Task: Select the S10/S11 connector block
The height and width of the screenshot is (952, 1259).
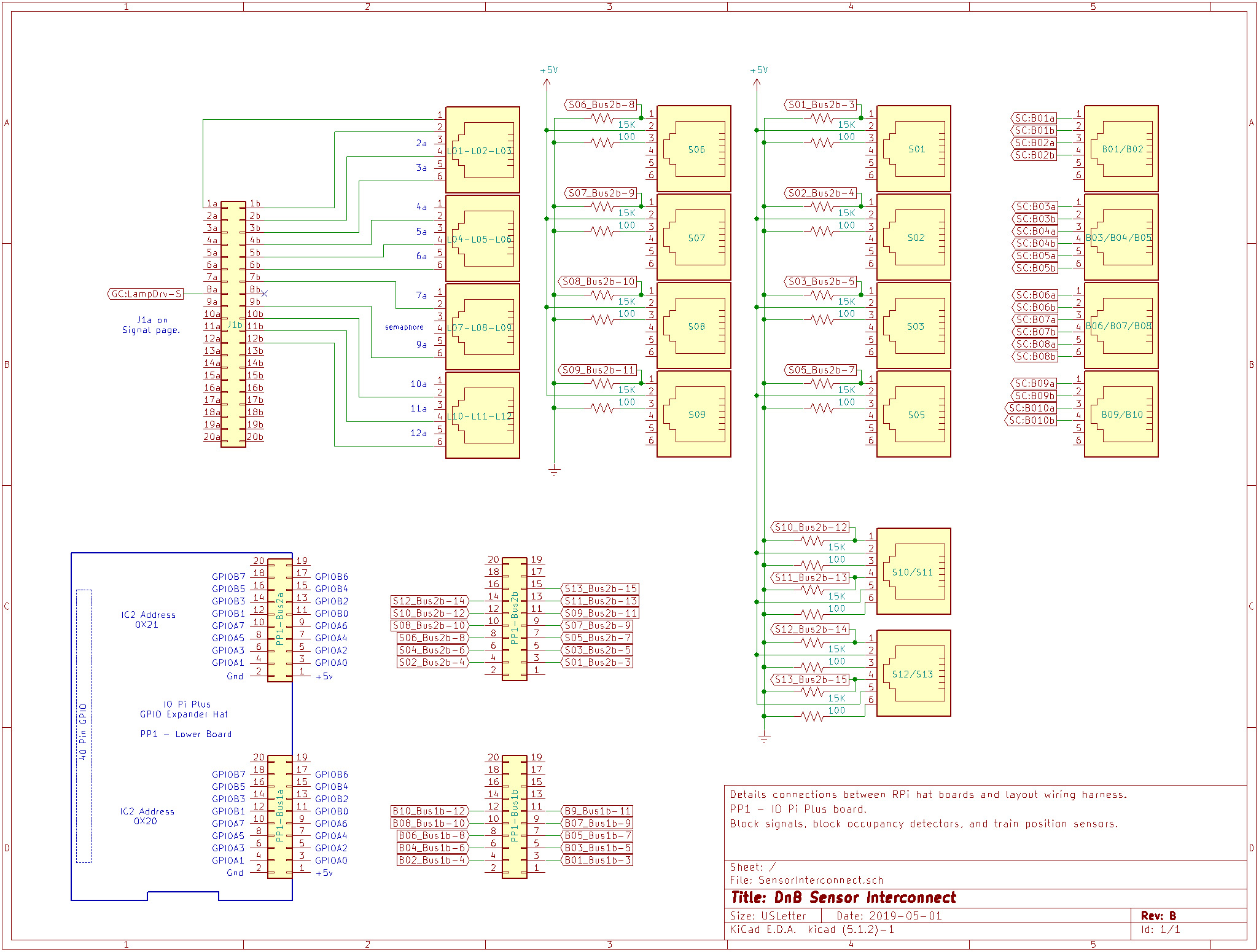Action: pos(913,571)
